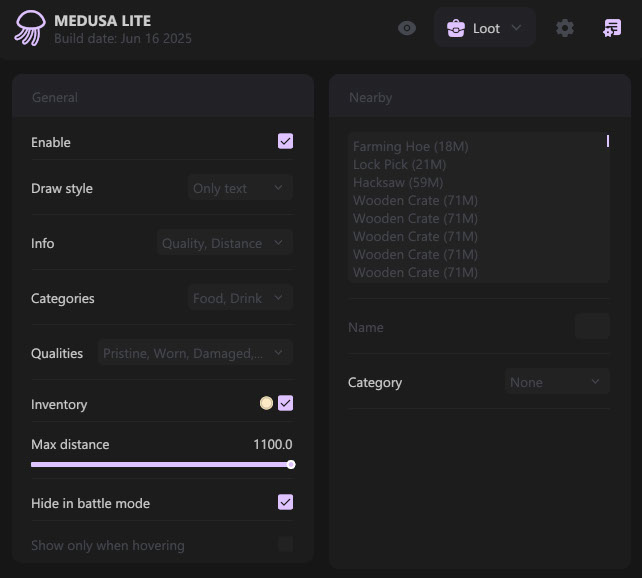The height and width of the screenshot is (578, 642).
Task: Toggle the Inventory checkbox
Action: tap(286, 403)
